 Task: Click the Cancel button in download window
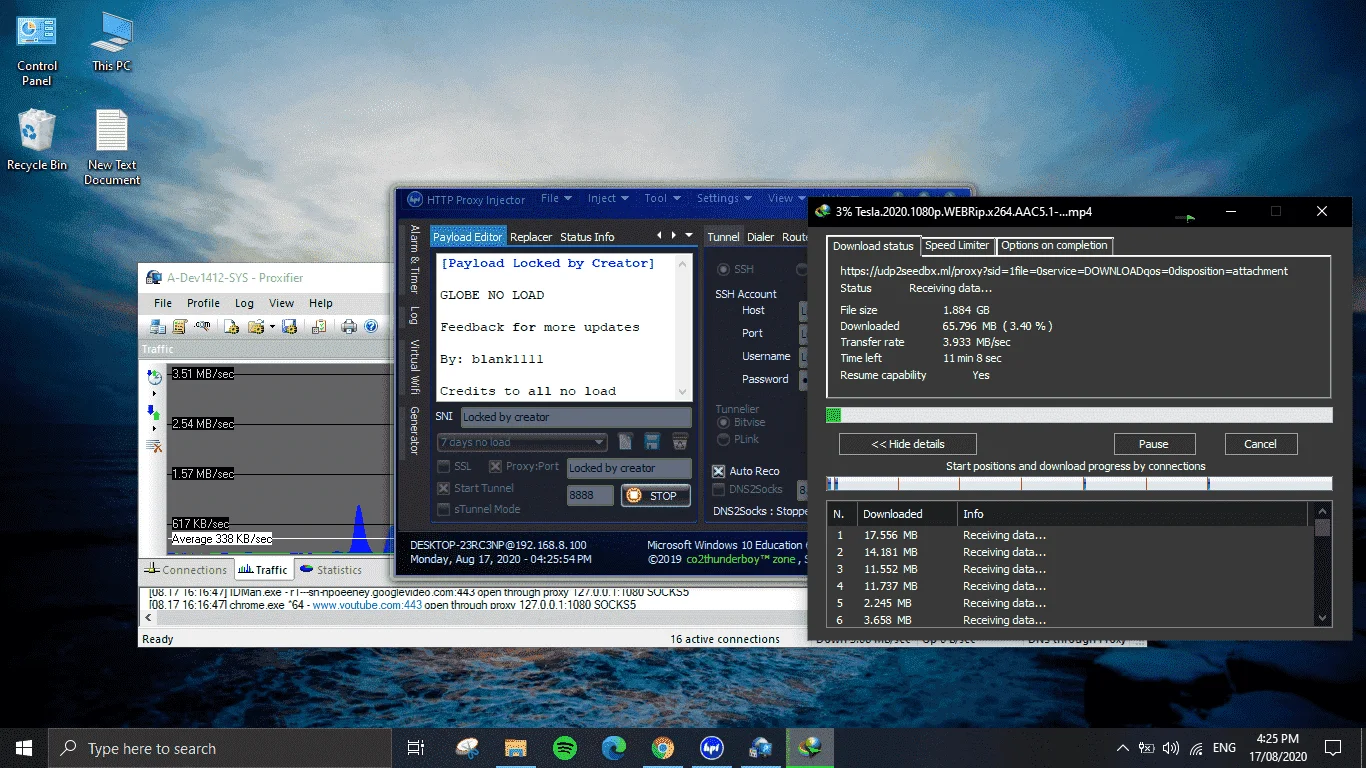pyautogui.click(x=1260, y=444)
